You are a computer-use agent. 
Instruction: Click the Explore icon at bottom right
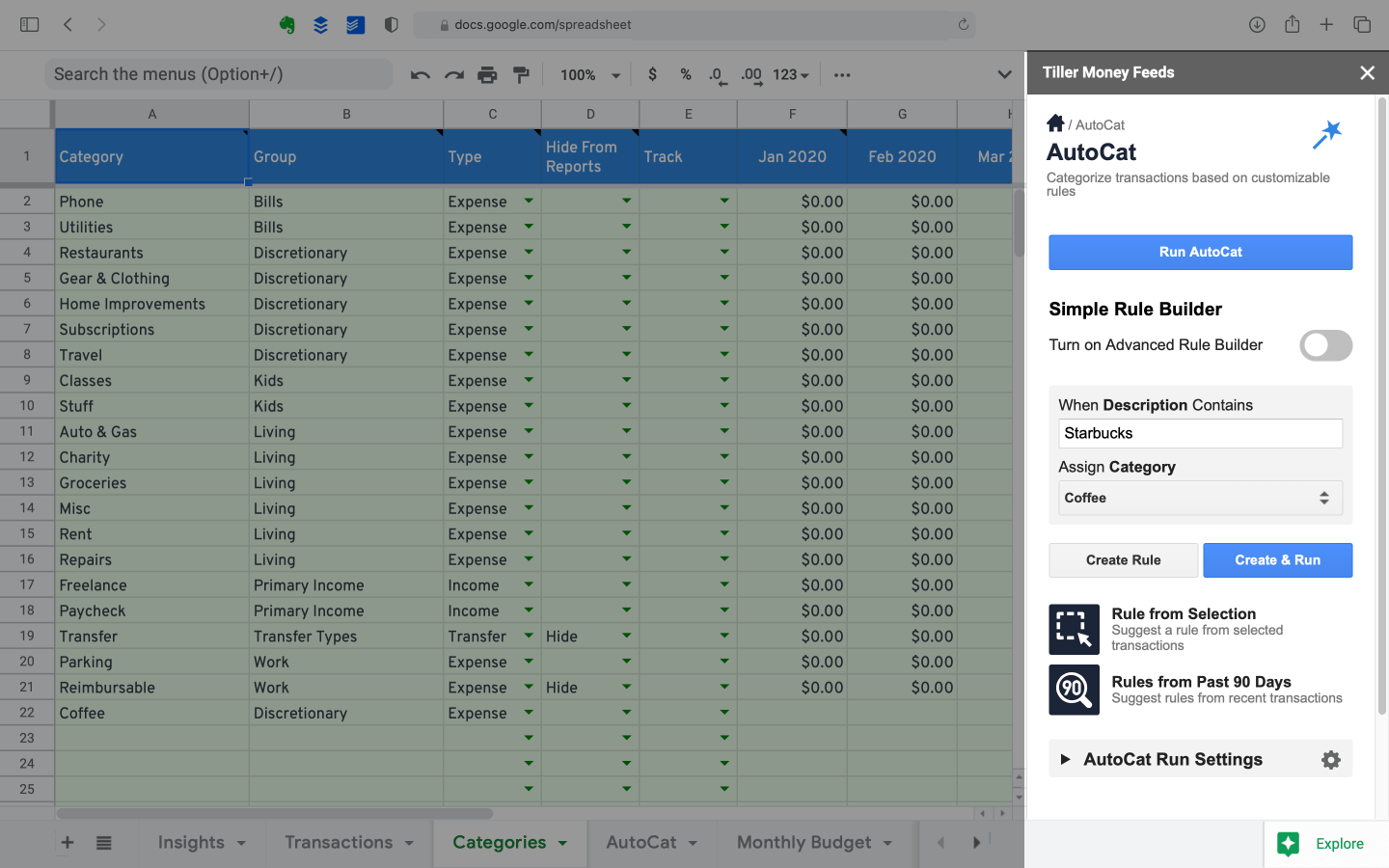[1288, 844]
